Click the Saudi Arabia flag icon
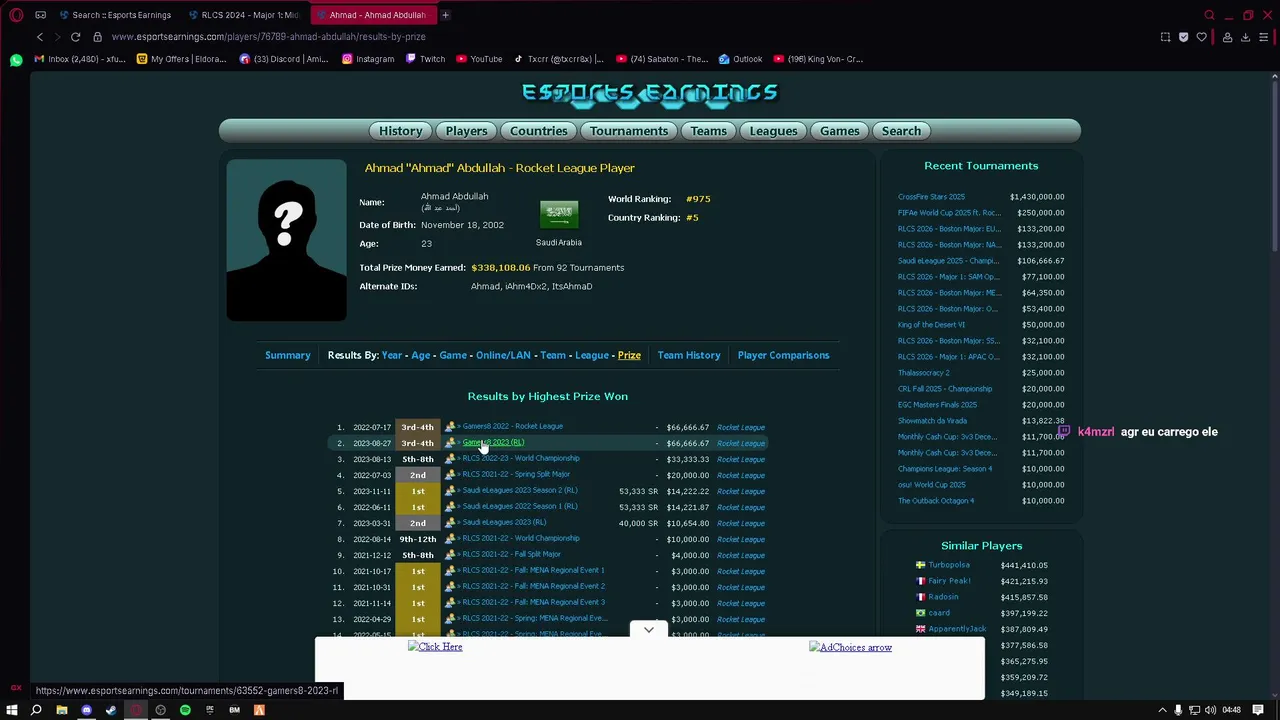Viewport: 1280px width, 720px height. coord(559,214)
